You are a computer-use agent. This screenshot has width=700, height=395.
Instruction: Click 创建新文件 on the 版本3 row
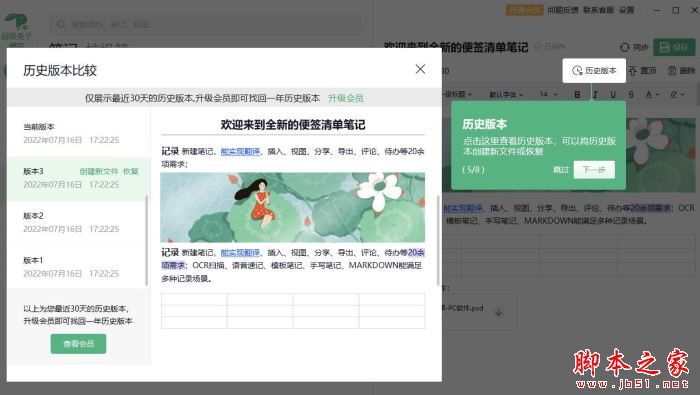point(99,171)
